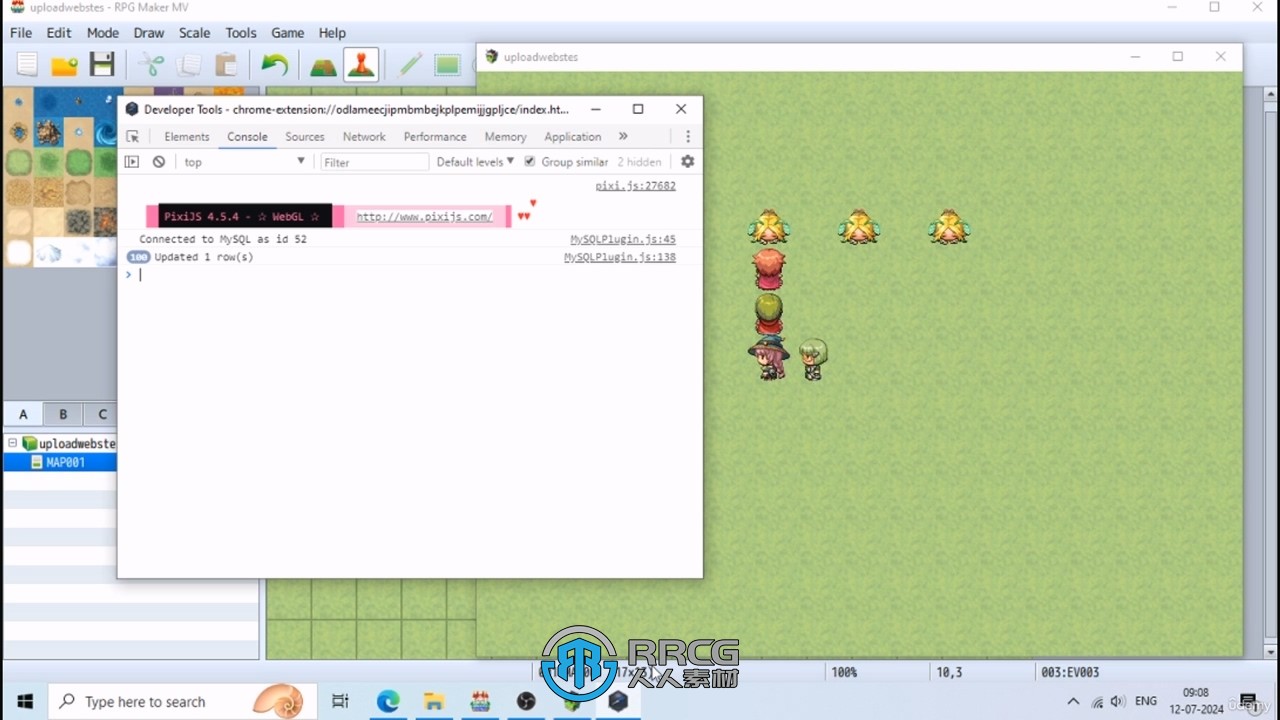The height and width of the screenshot is (720, 1280).
Task: Open File Explorer from taskbar
Action: pos(433,701)
